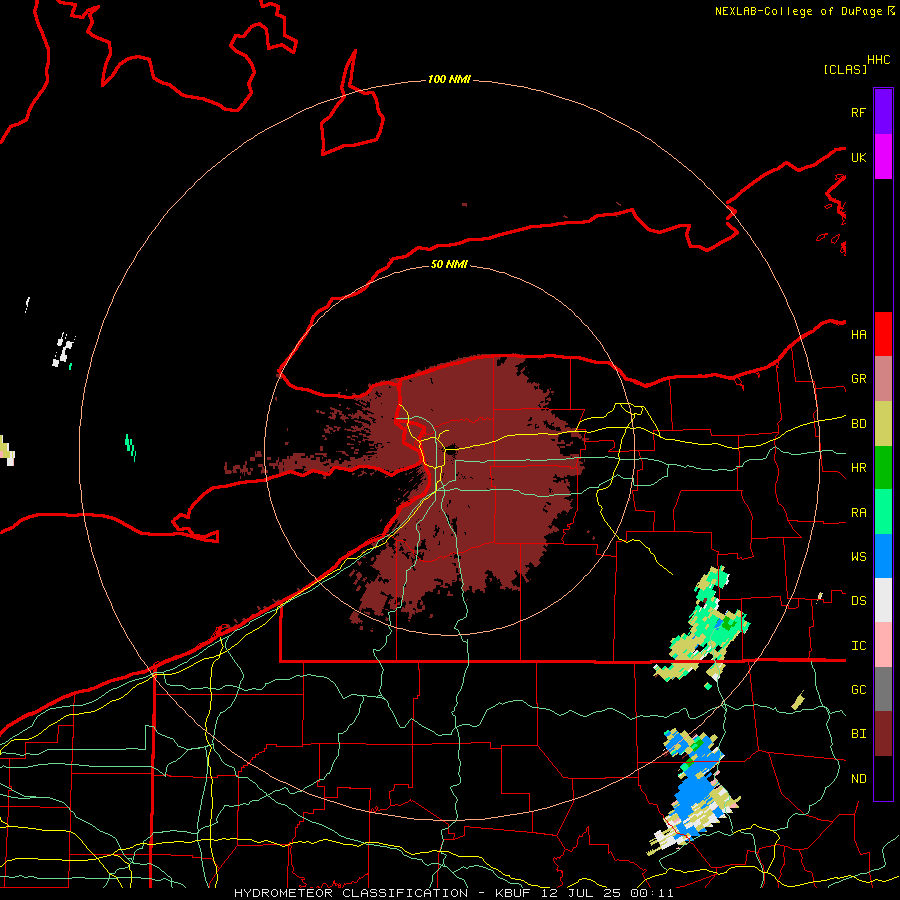
Task: Click the DS legend label
Action: coord(858,601)
